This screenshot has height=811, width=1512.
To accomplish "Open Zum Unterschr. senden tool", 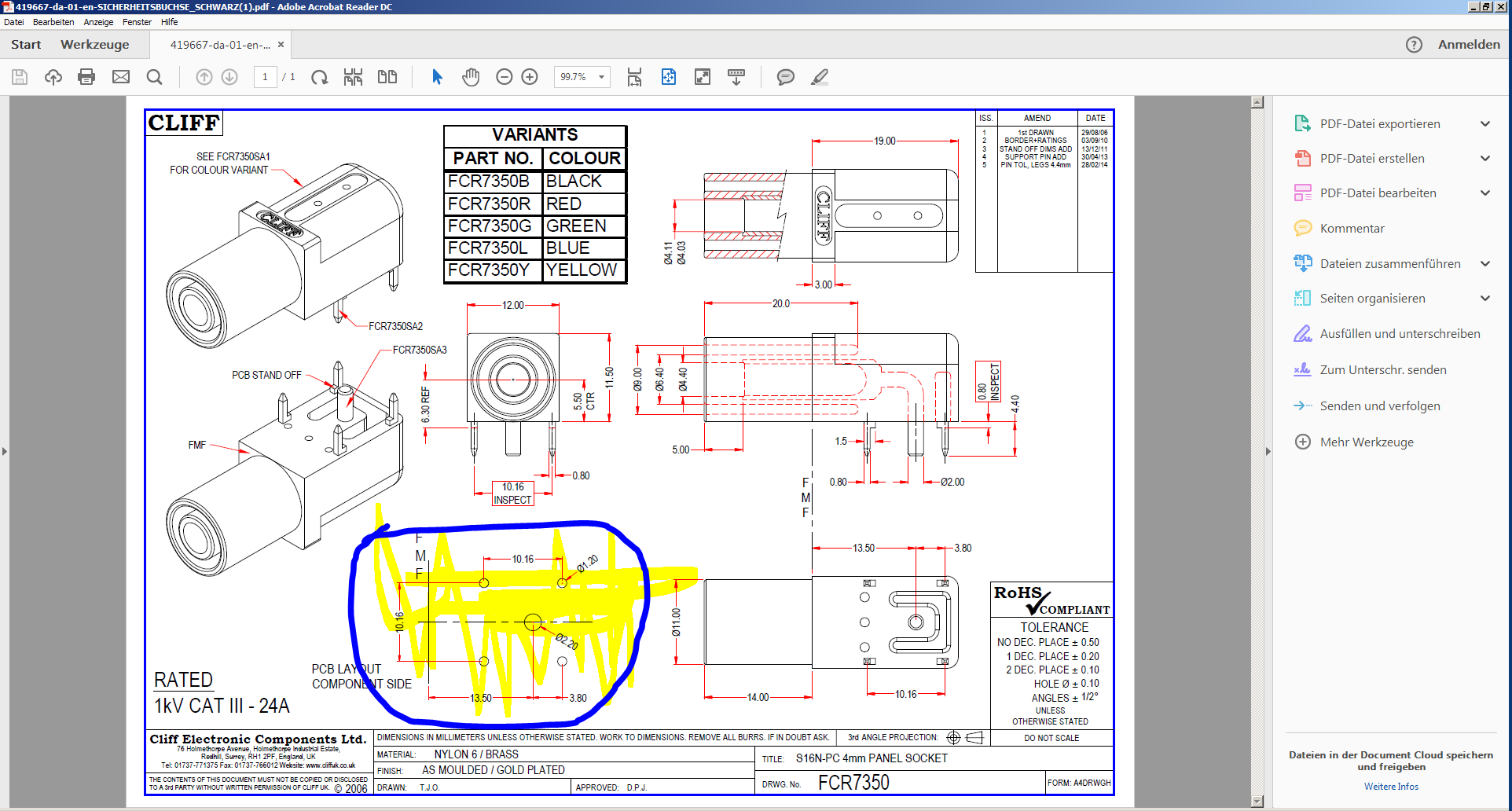I will [x=1370, y=370].
